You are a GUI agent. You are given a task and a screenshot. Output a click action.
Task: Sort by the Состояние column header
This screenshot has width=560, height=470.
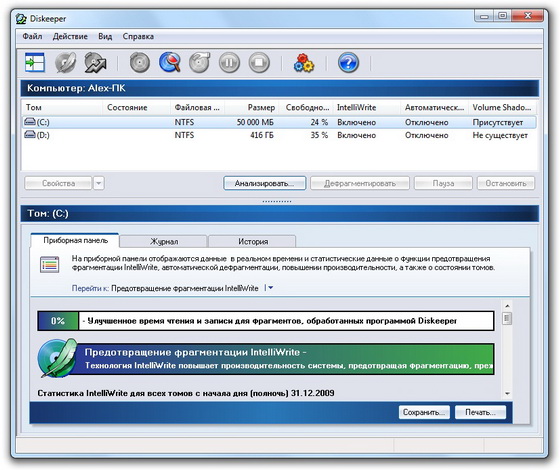(x=136, y=108)
